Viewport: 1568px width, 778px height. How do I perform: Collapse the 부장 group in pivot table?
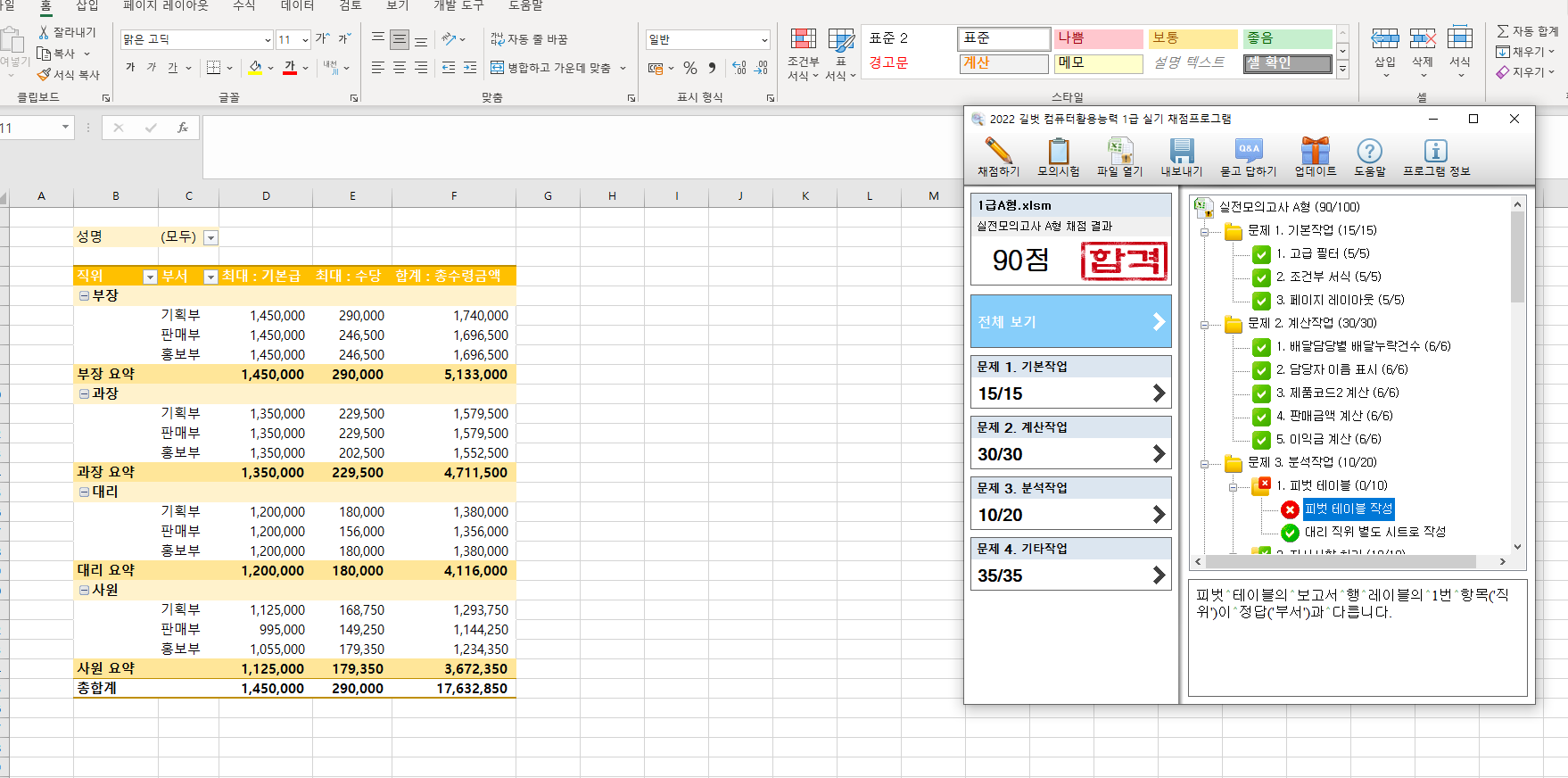(84, 296)
